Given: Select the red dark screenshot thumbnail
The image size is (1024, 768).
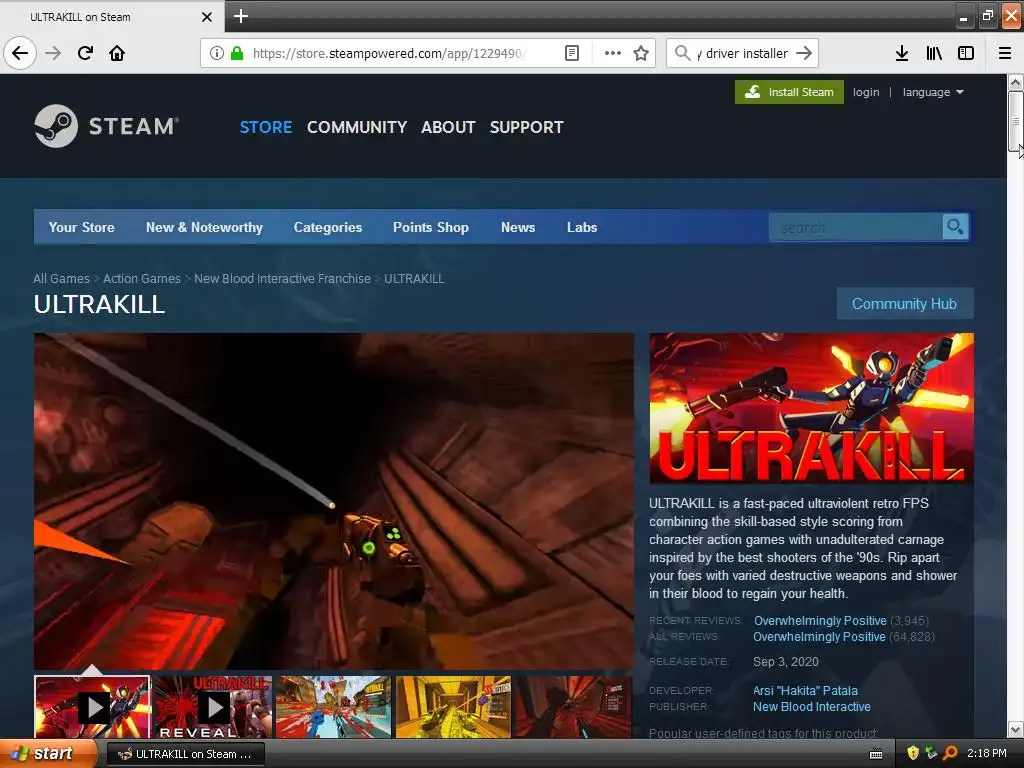Looking at the screenshot, I should click(573, 707).
